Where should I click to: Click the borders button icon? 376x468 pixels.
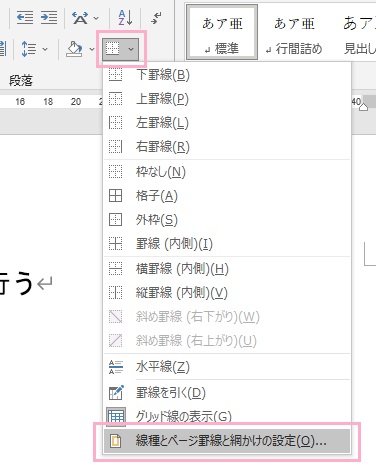[x=113, y=49]
